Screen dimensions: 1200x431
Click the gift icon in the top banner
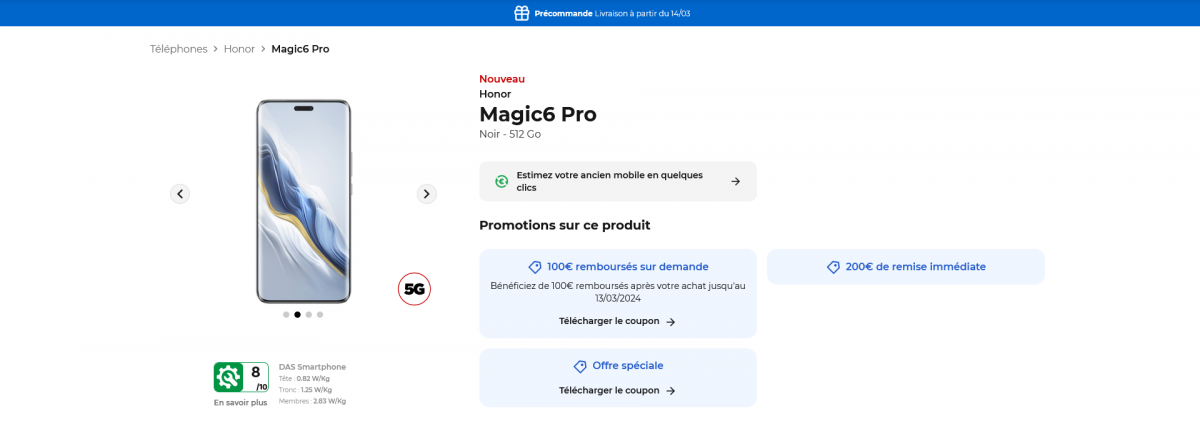pyautogui.click(x=521, y=13)
